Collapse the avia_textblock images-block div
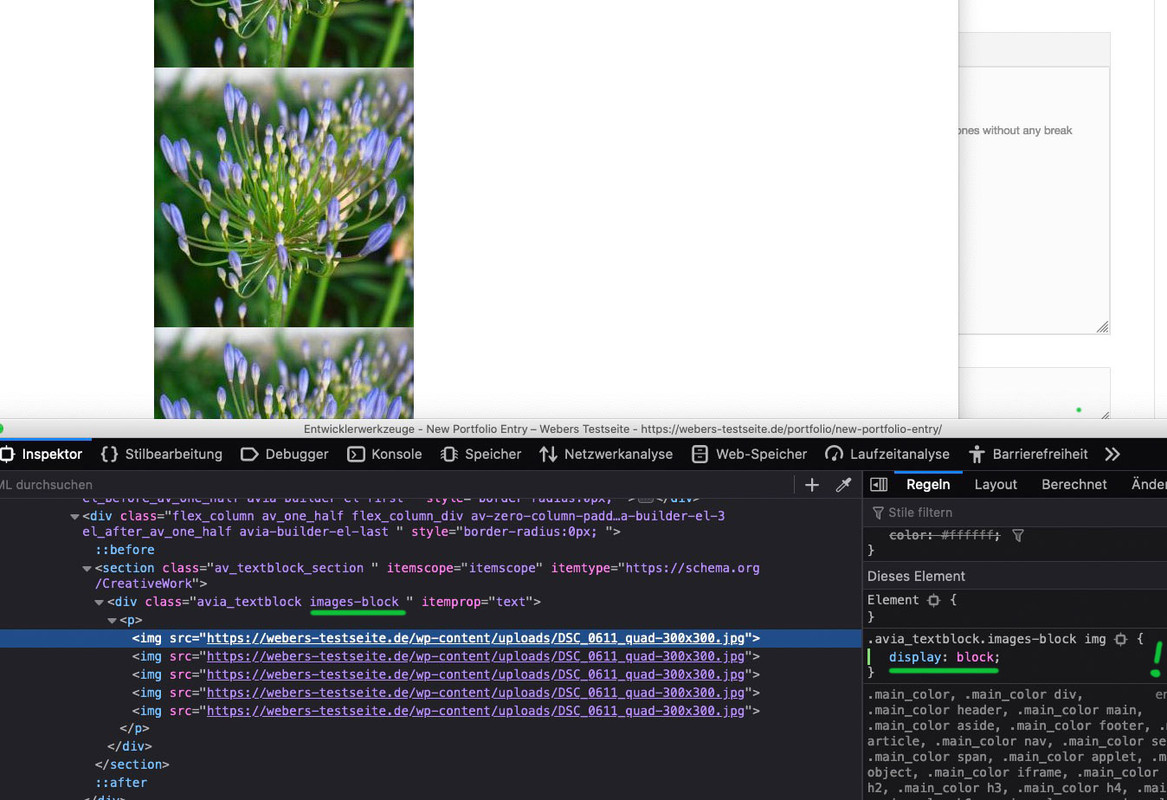1167x800 pixels. pyautogui.click(x=99, y=602)
